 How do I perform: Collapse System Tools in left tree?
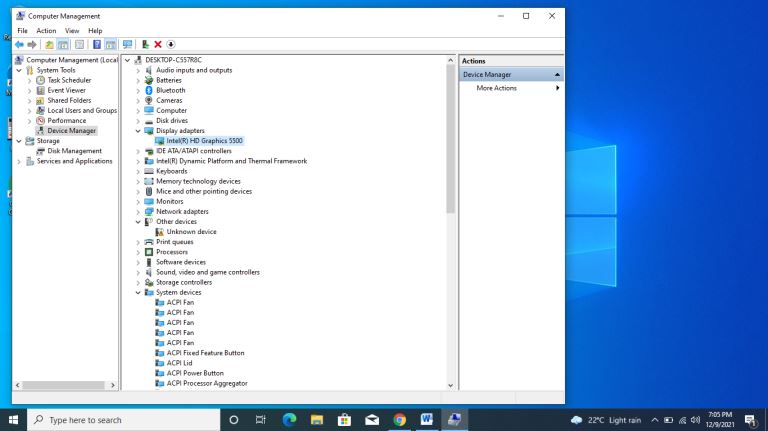(x=19, y=71)
